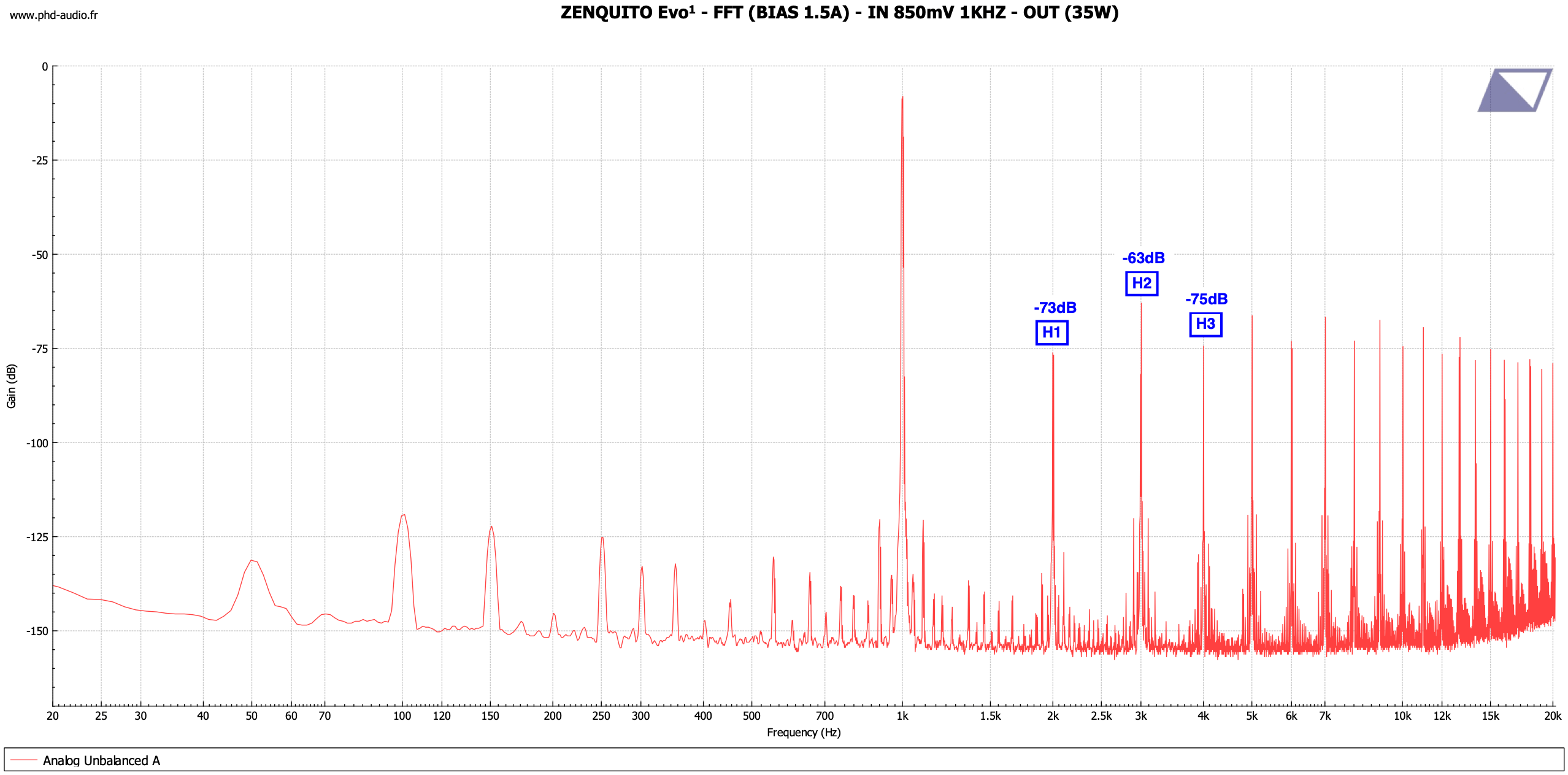Click the -73dB annotation
This screenshot has height=775, width=1568.
[x=1055, y=307]
